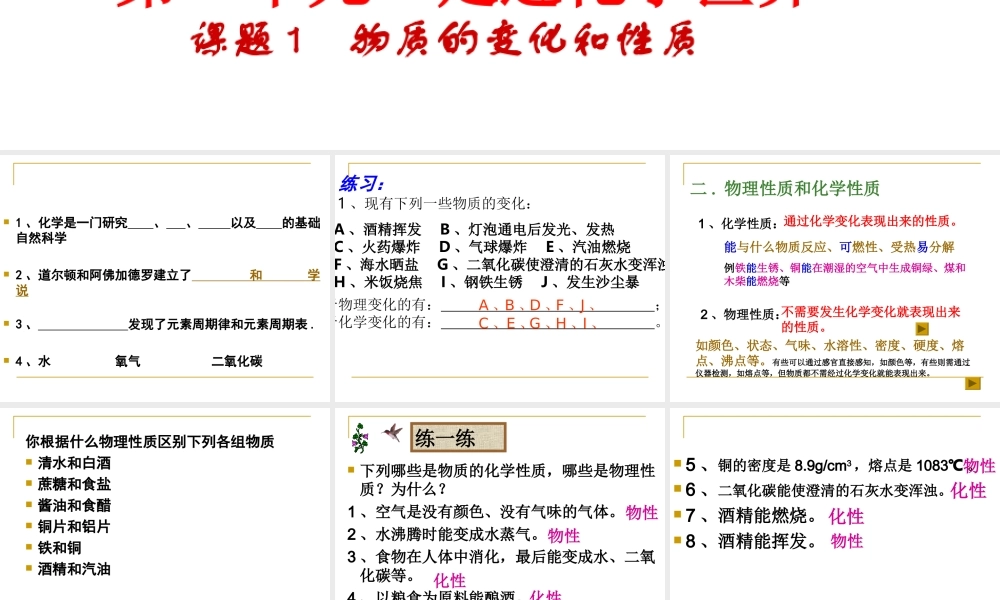Click the answer C、E、G、H、I
The height and width of the screenshot is (600, 1000).
coord(537,323)
